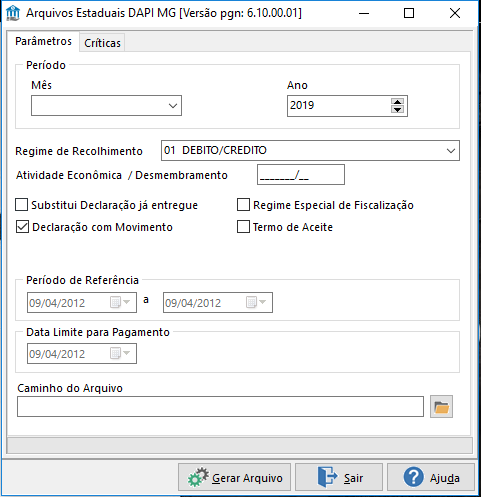The height and width of the screenshot is (497, 481).
Task: Open the second Período de Referência date calendar
Action: tap(256, 303)
